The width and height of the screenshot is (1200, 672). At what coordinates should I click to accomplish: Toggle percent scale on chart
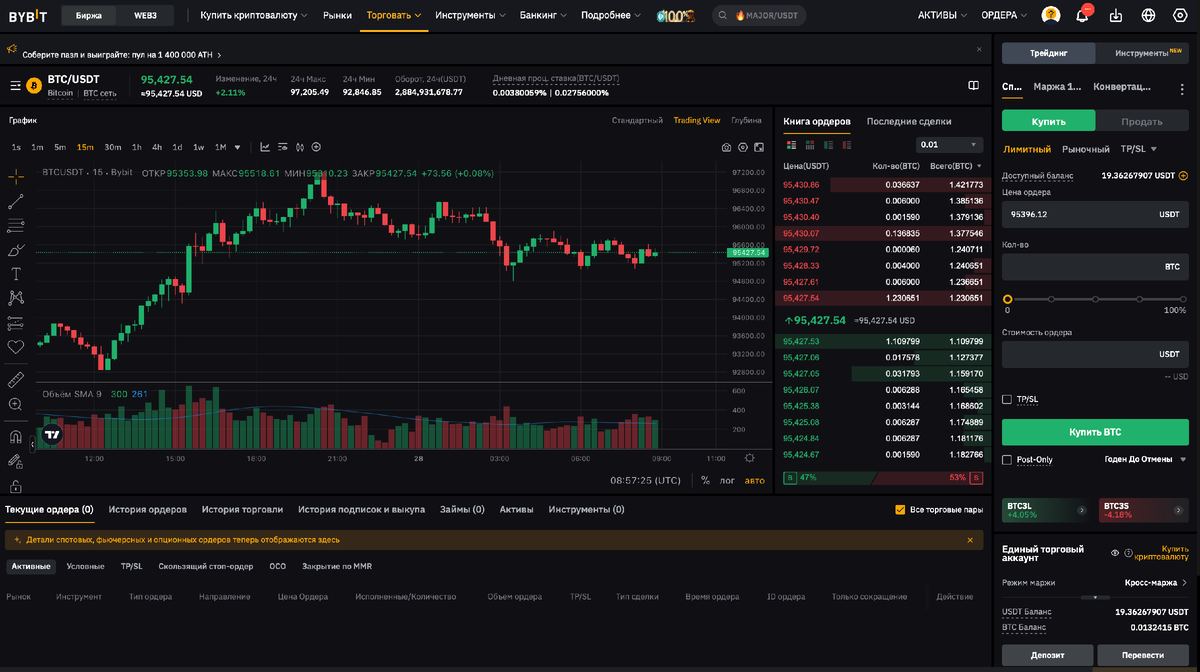click(x=705, y=480)
